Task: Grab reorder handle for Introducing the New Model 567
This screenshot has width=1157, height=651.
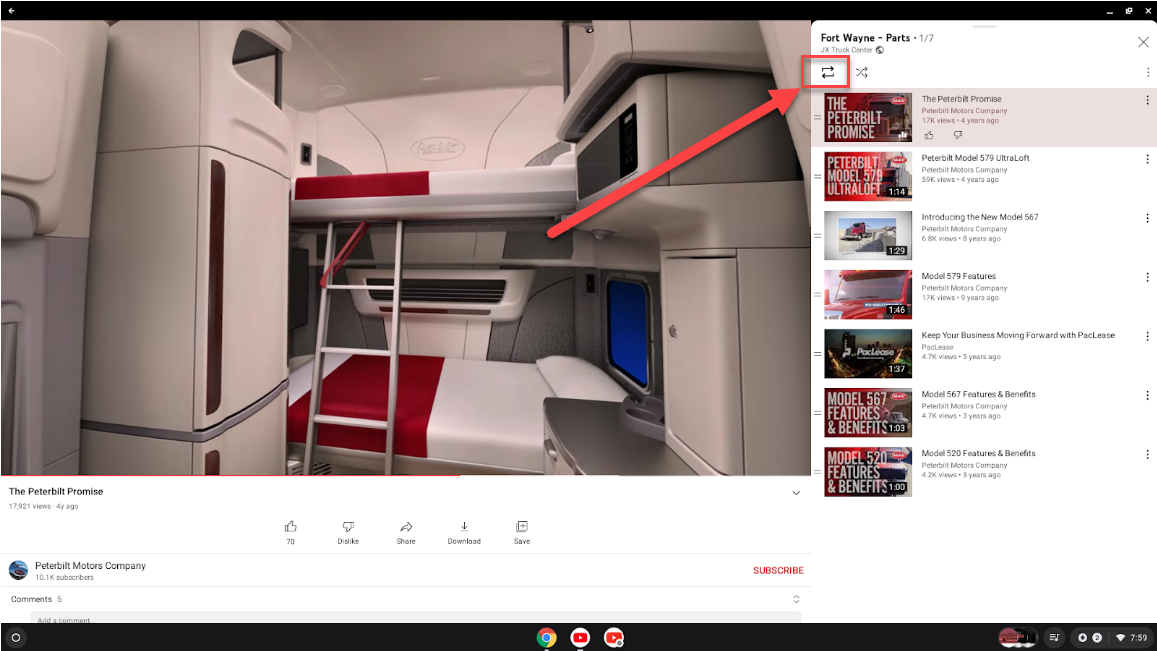Action: pyautogui.click(x=817, y=235)
